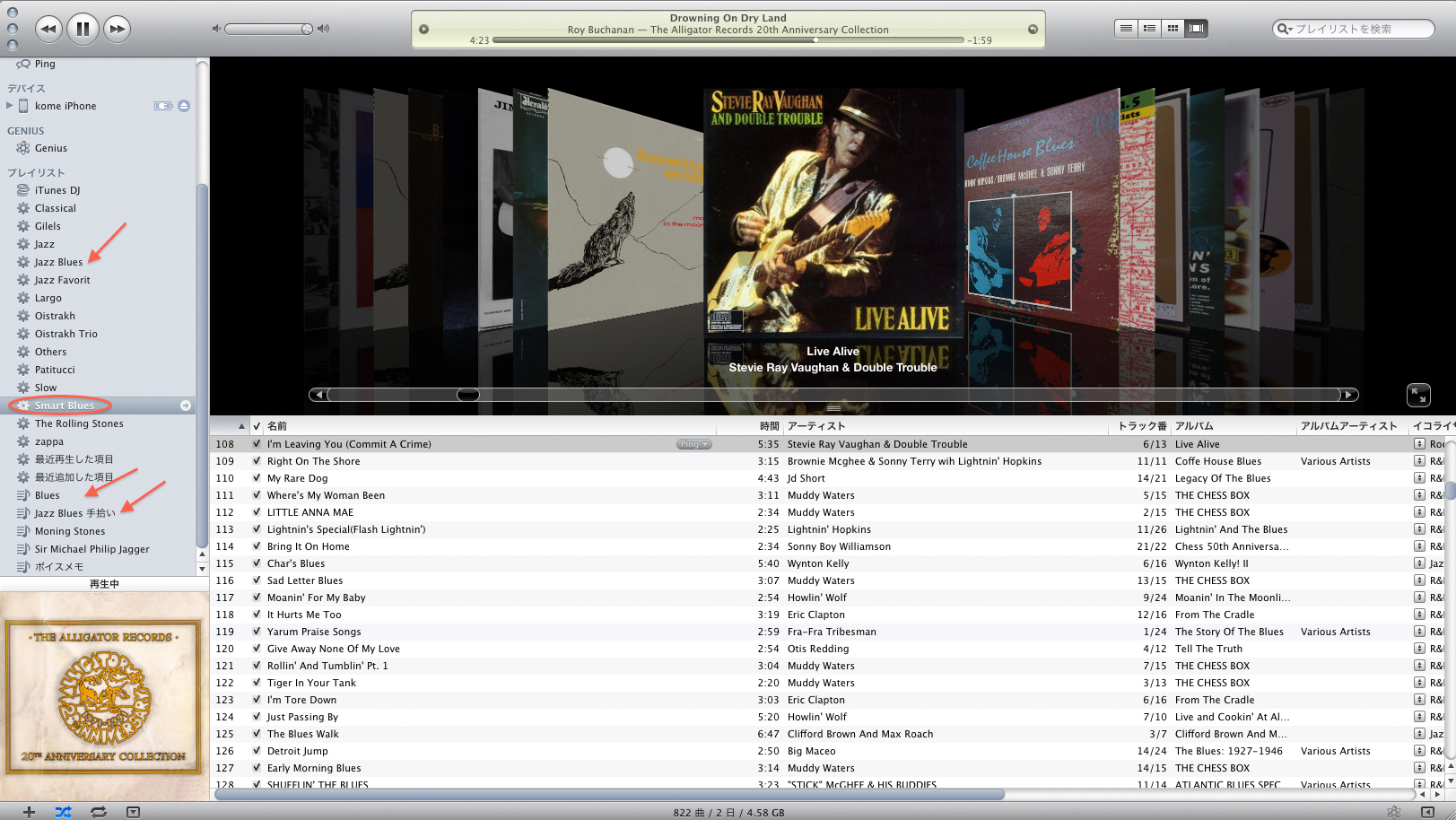Open the search field magnifier dropdown
Viewport: 1456px width, 820px height.
tap(1285, 29)
